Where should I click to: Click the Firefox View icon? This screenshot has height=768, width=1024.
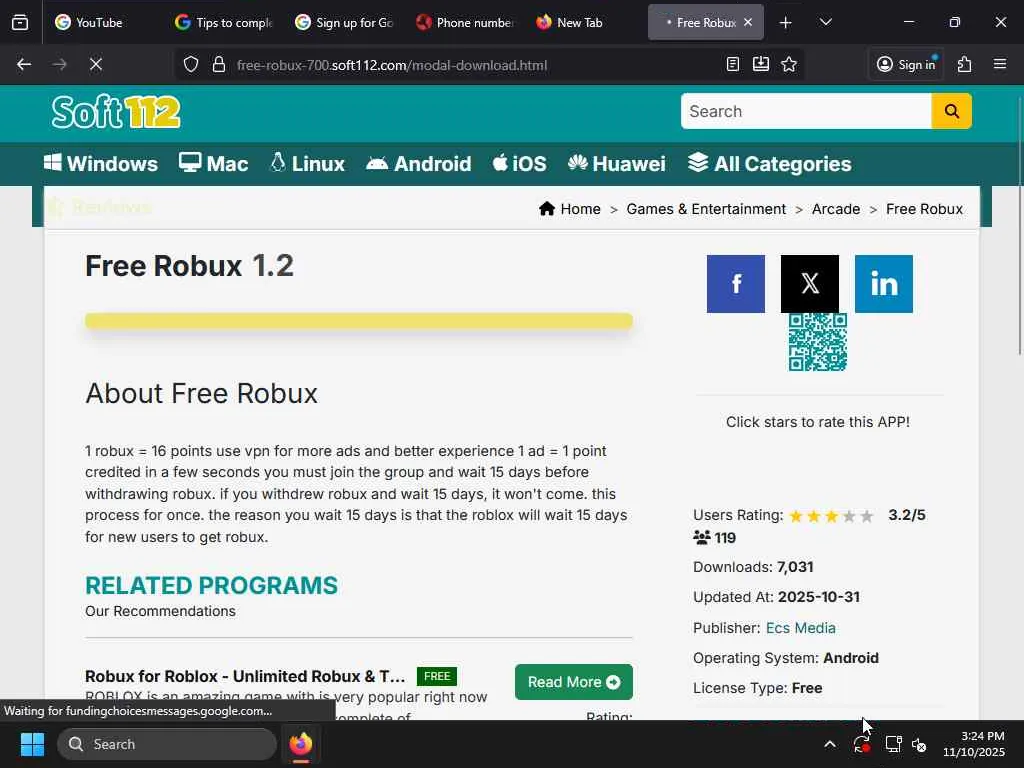20,22
